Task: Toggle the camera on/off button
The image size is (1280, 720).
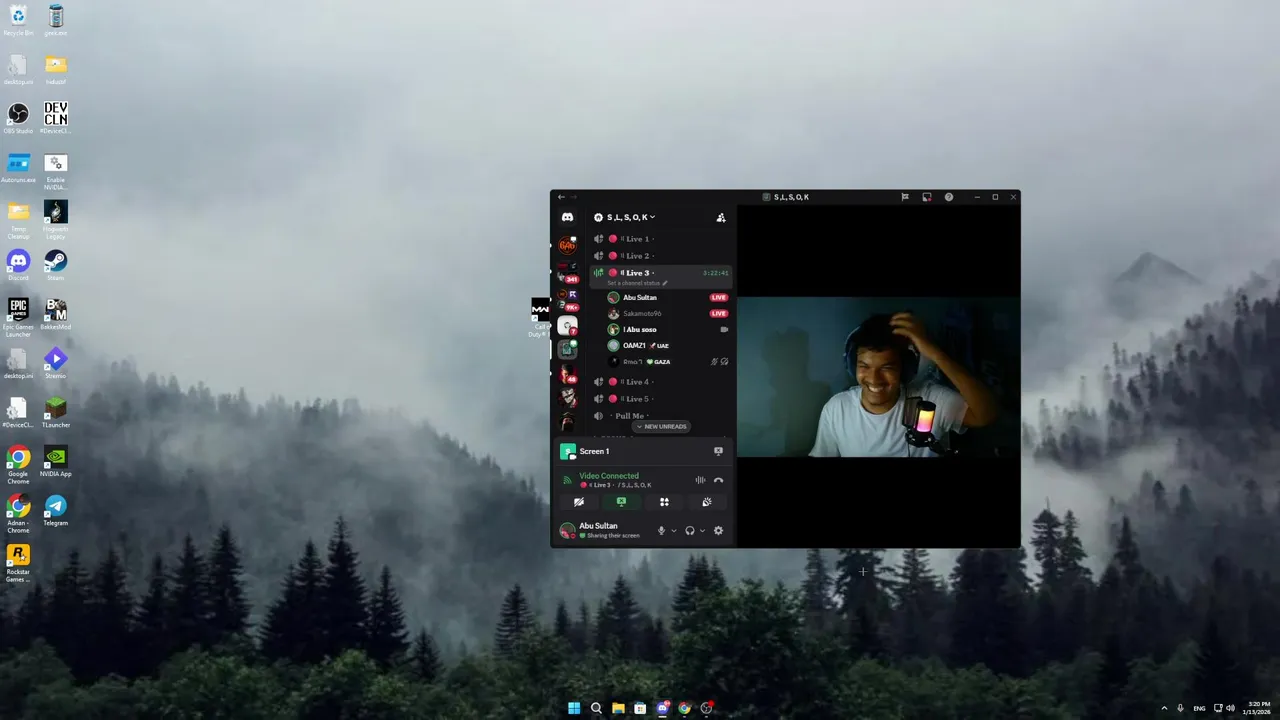Action: pyautogui.click(x=578, y=502)
